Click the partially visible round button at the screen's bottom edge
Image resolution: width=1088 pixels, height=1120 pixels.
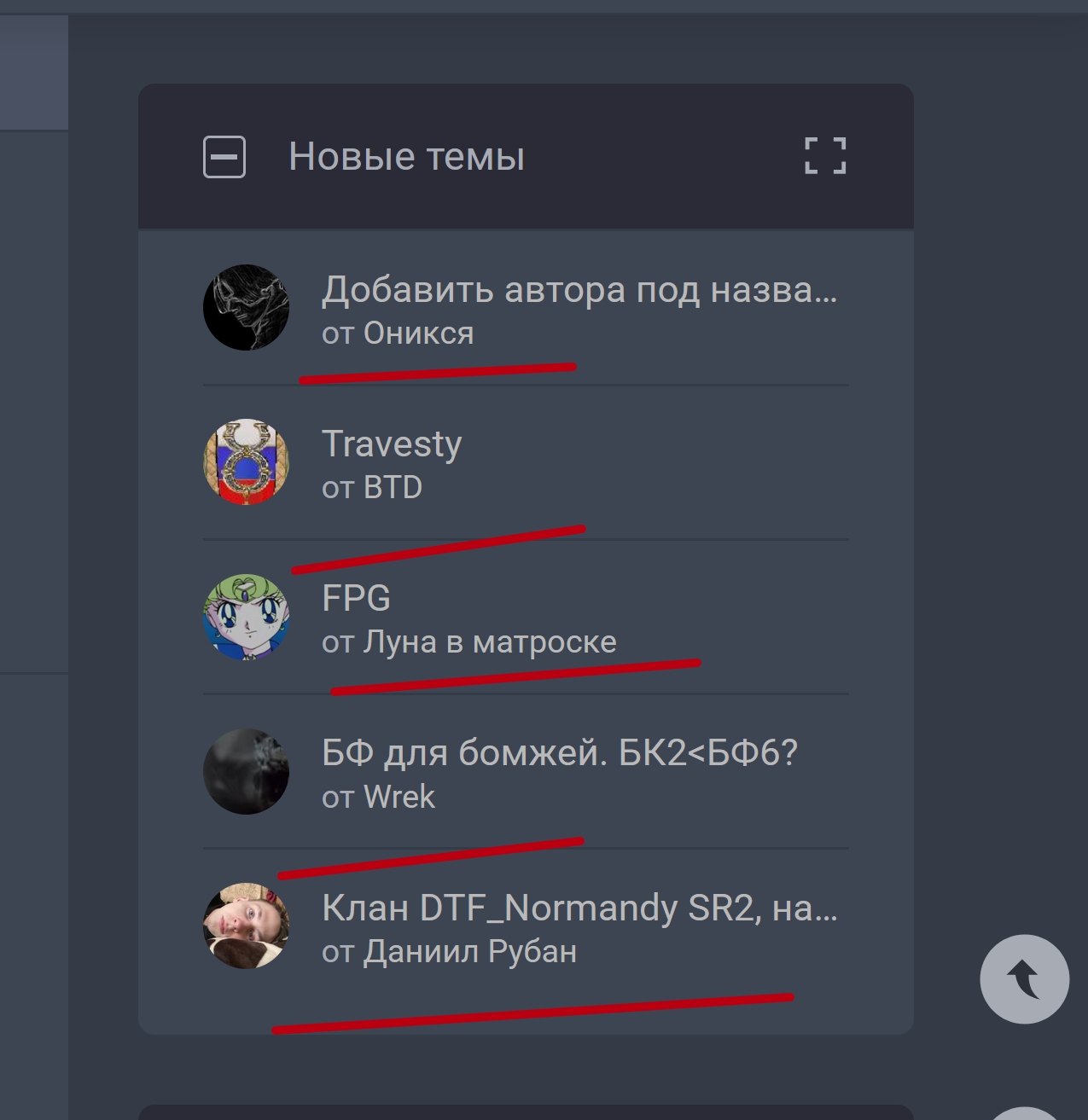click(x=1024, y=1113)
